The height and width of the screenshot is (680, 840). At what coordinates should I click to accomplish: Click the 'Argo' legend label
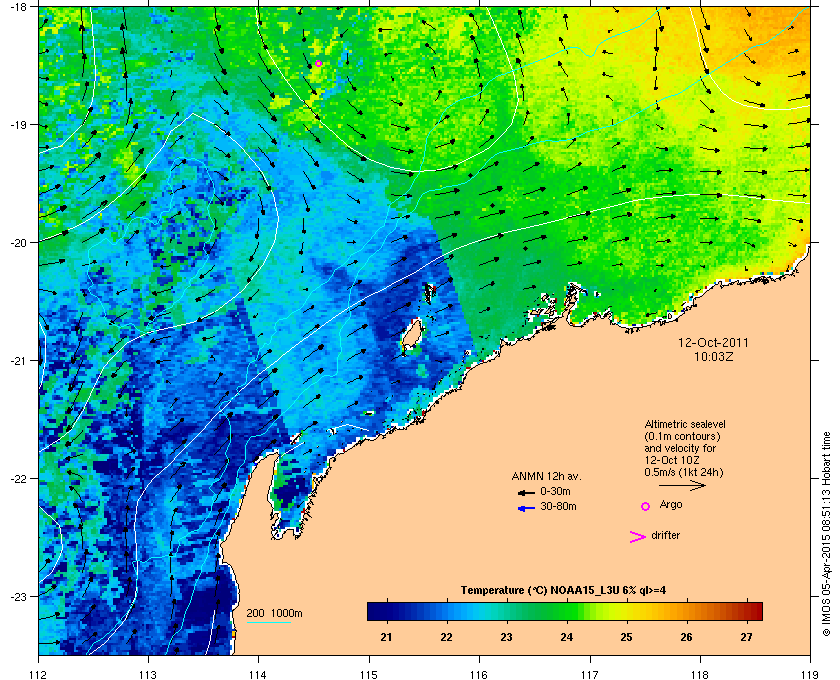coord(671,504)
